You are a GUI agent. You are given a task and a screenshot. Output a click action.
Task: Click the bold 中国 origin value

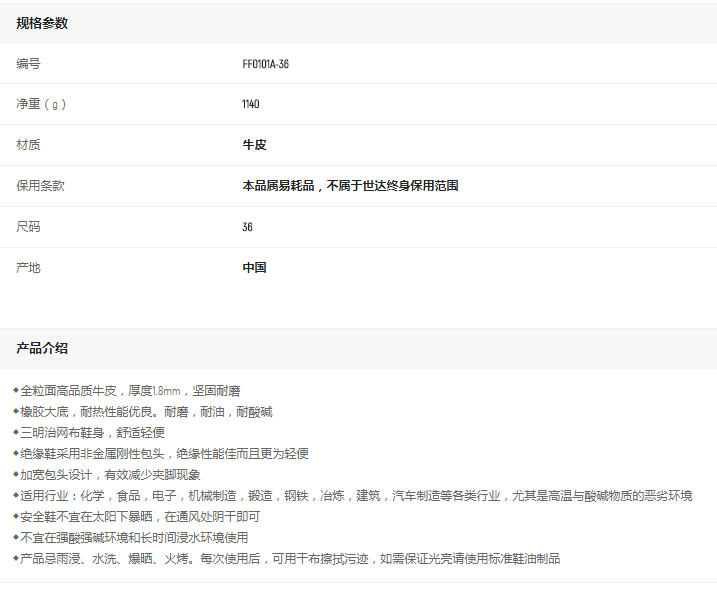pos(254,268)
